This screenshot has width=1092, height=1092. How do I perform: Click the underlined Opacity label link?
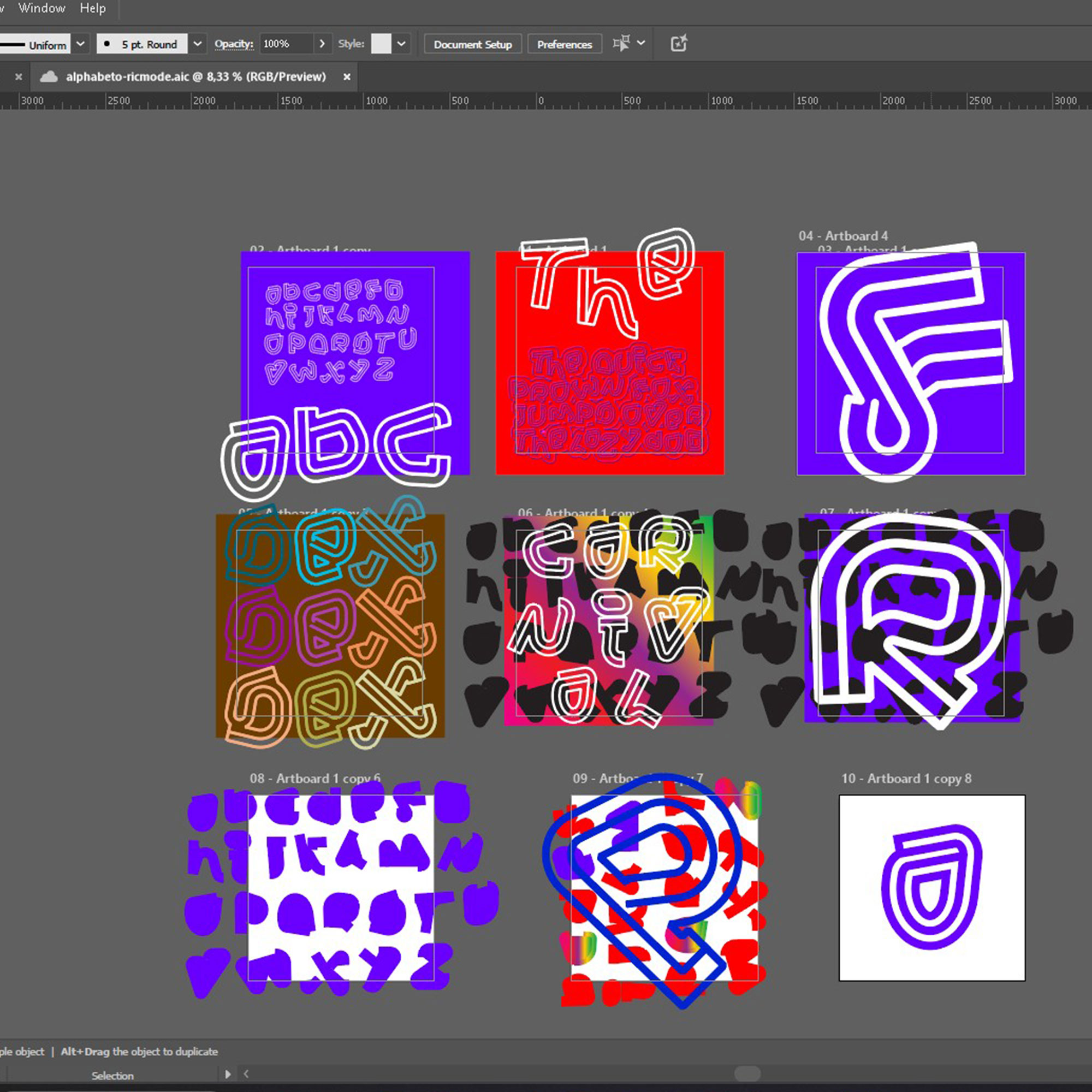[234, 44]
